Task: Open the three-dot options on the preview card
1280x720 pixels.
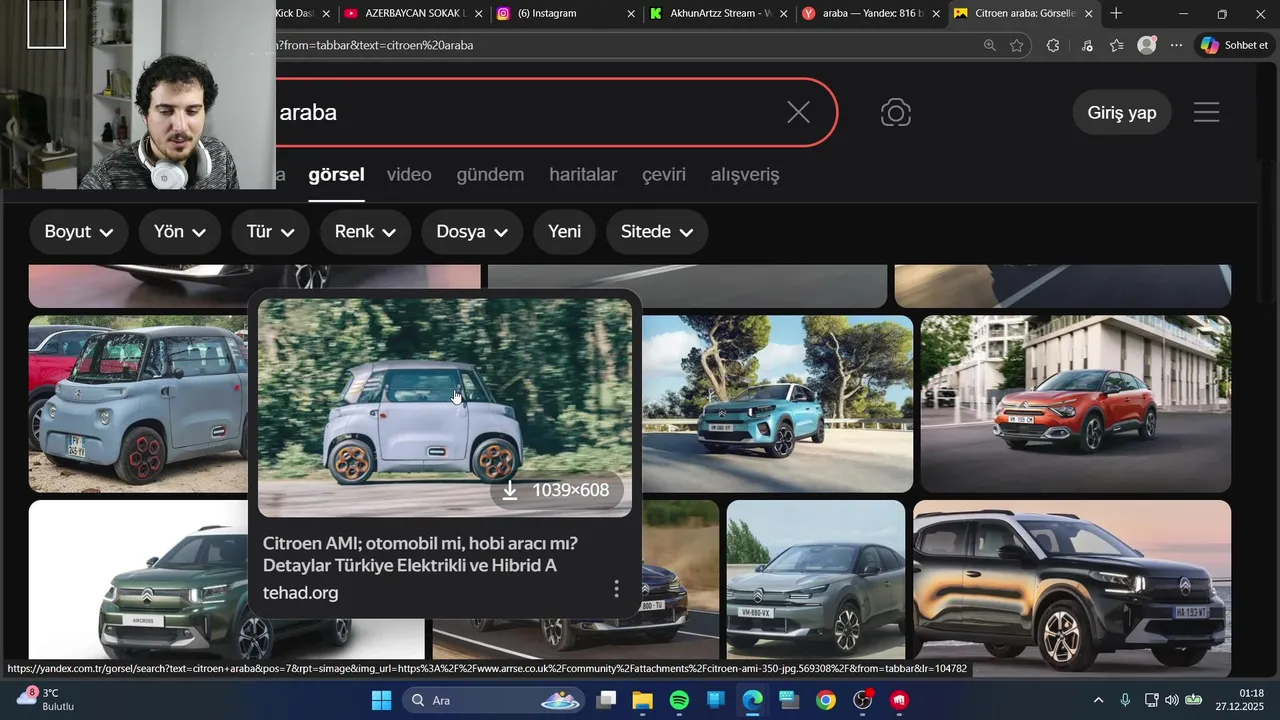Action: pyautogui.click(x=616, y=588)
